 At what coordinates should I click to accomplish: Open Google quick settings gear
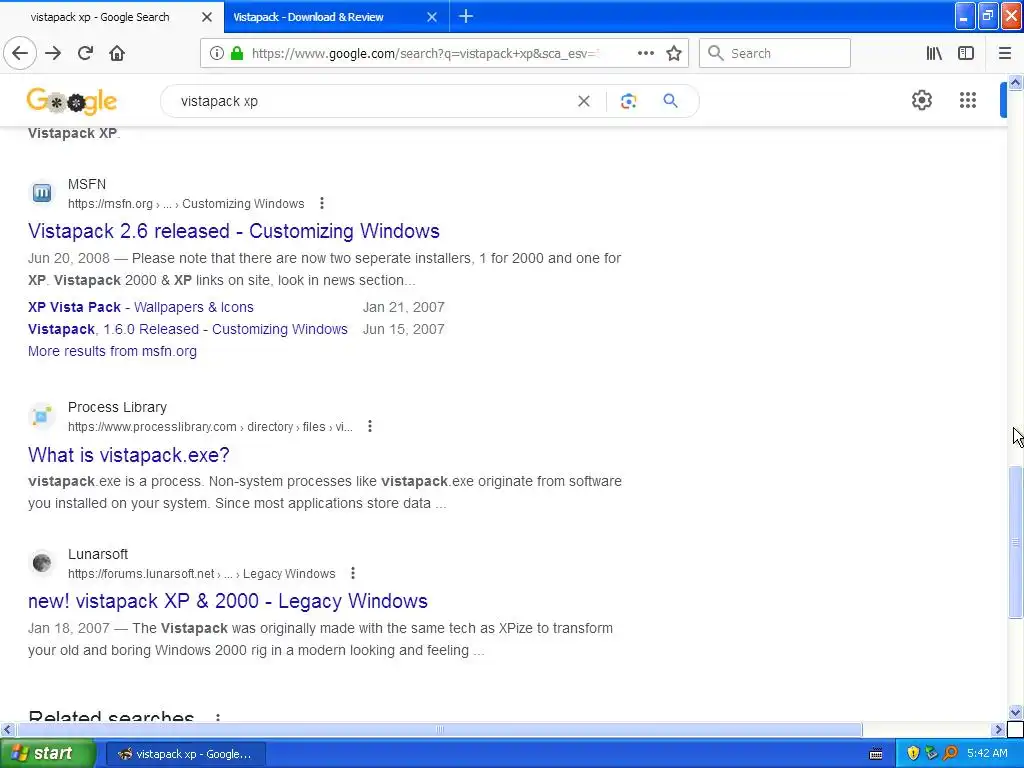click(921, 100)
